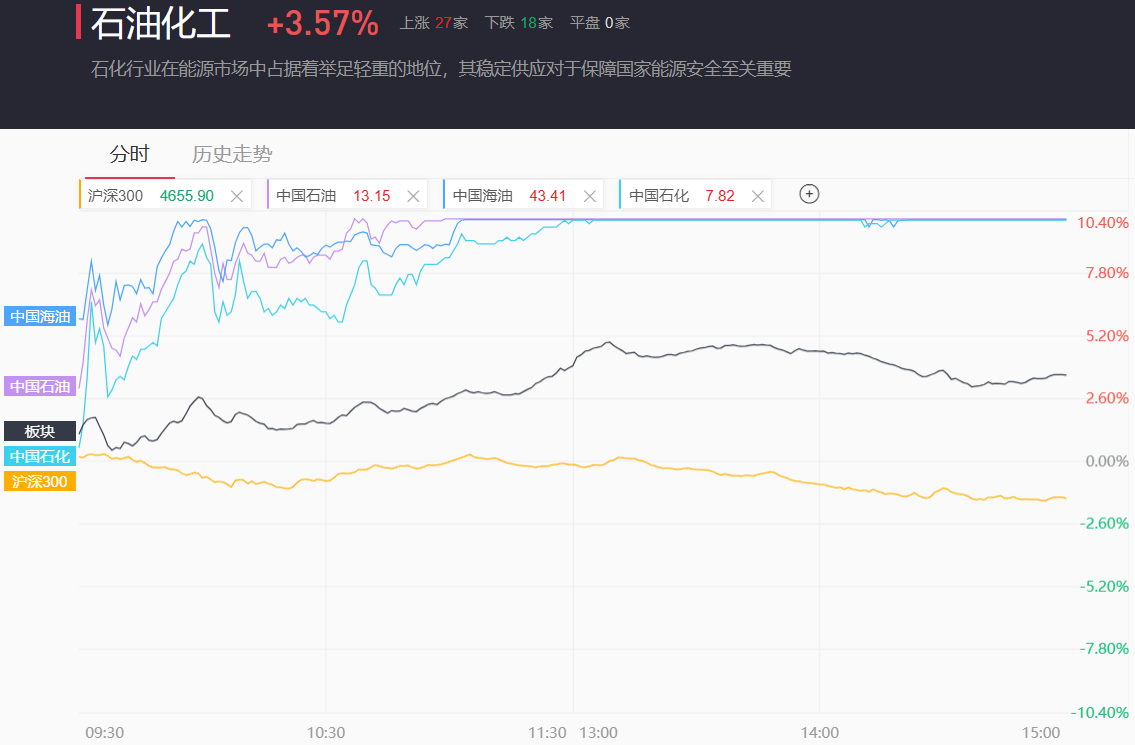This screenshot has width=1135, height=745.
Task: Click the 石油化工 sector title
Action: [160, 23]
